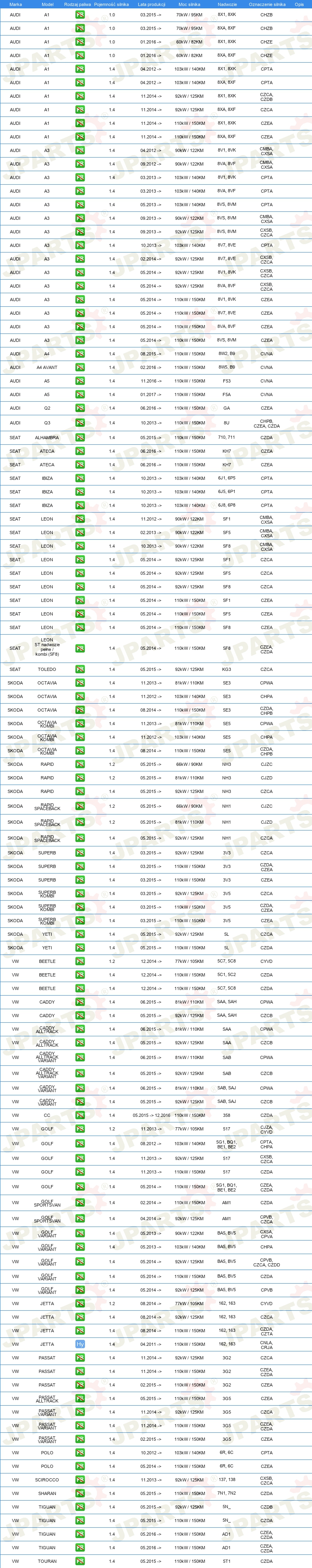The image size is (312, 1568).
Task: Click the 'GA' body code cell
Action: tap(227, 408)
